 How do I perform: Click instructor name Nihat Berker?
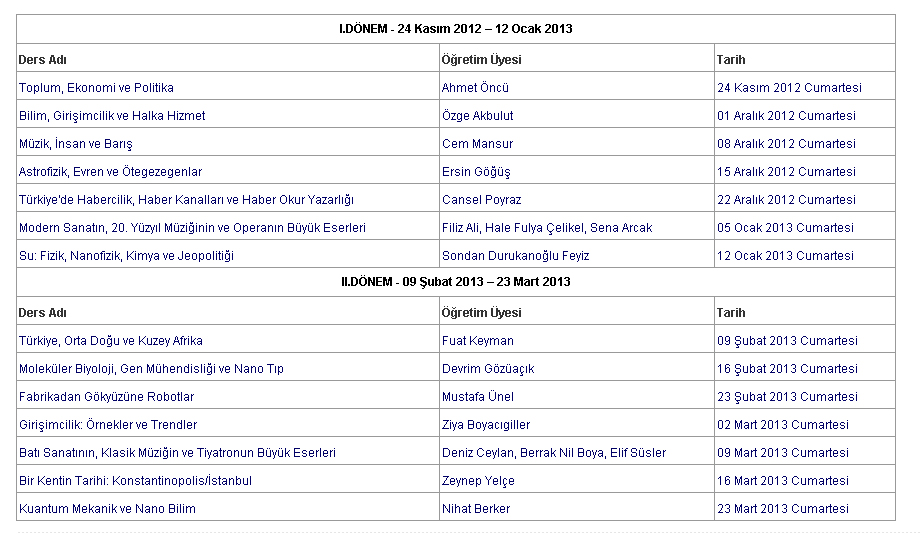point(475,509)
